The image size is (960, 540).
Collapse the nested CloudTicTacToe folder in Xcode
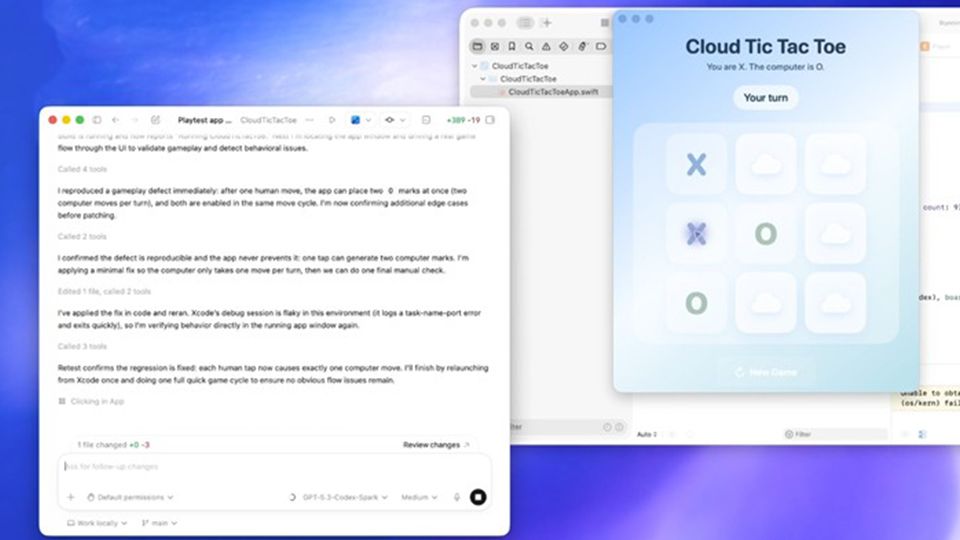482,79
